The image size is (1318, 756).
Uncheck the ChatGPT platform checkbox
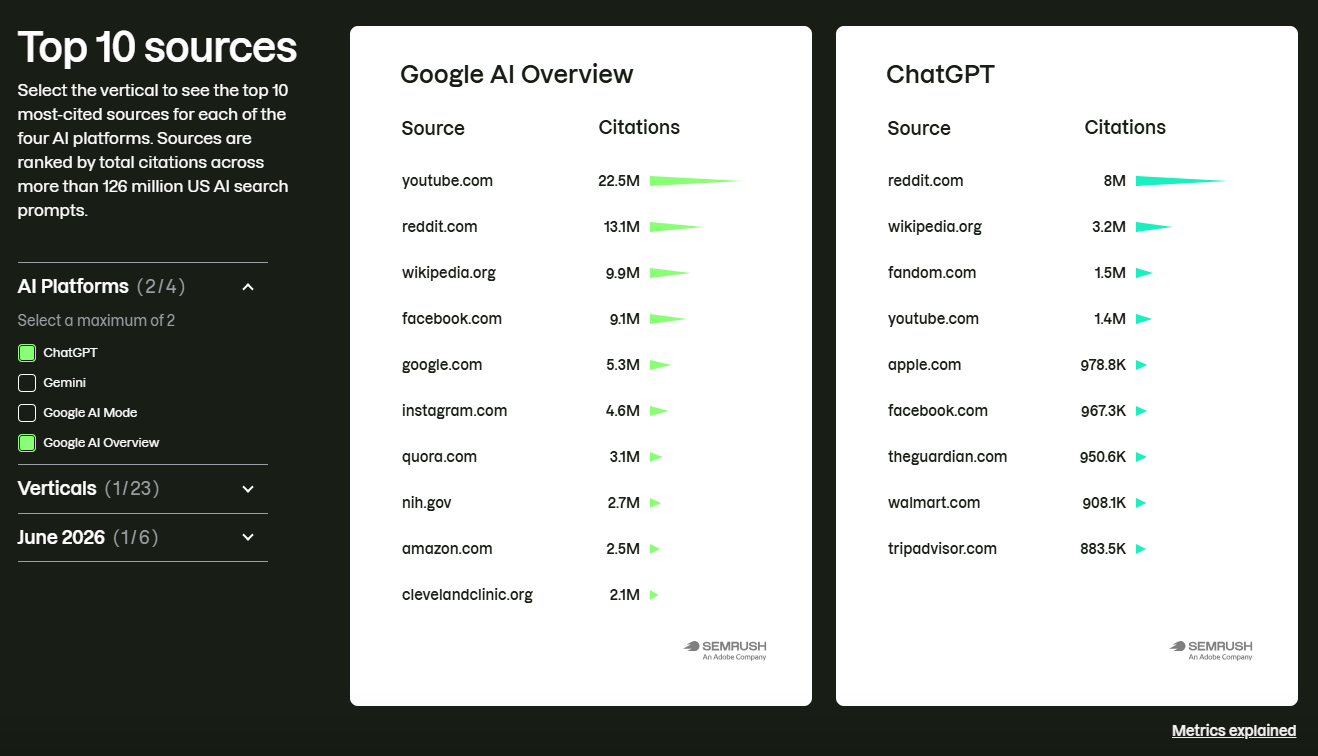(27, 353)
